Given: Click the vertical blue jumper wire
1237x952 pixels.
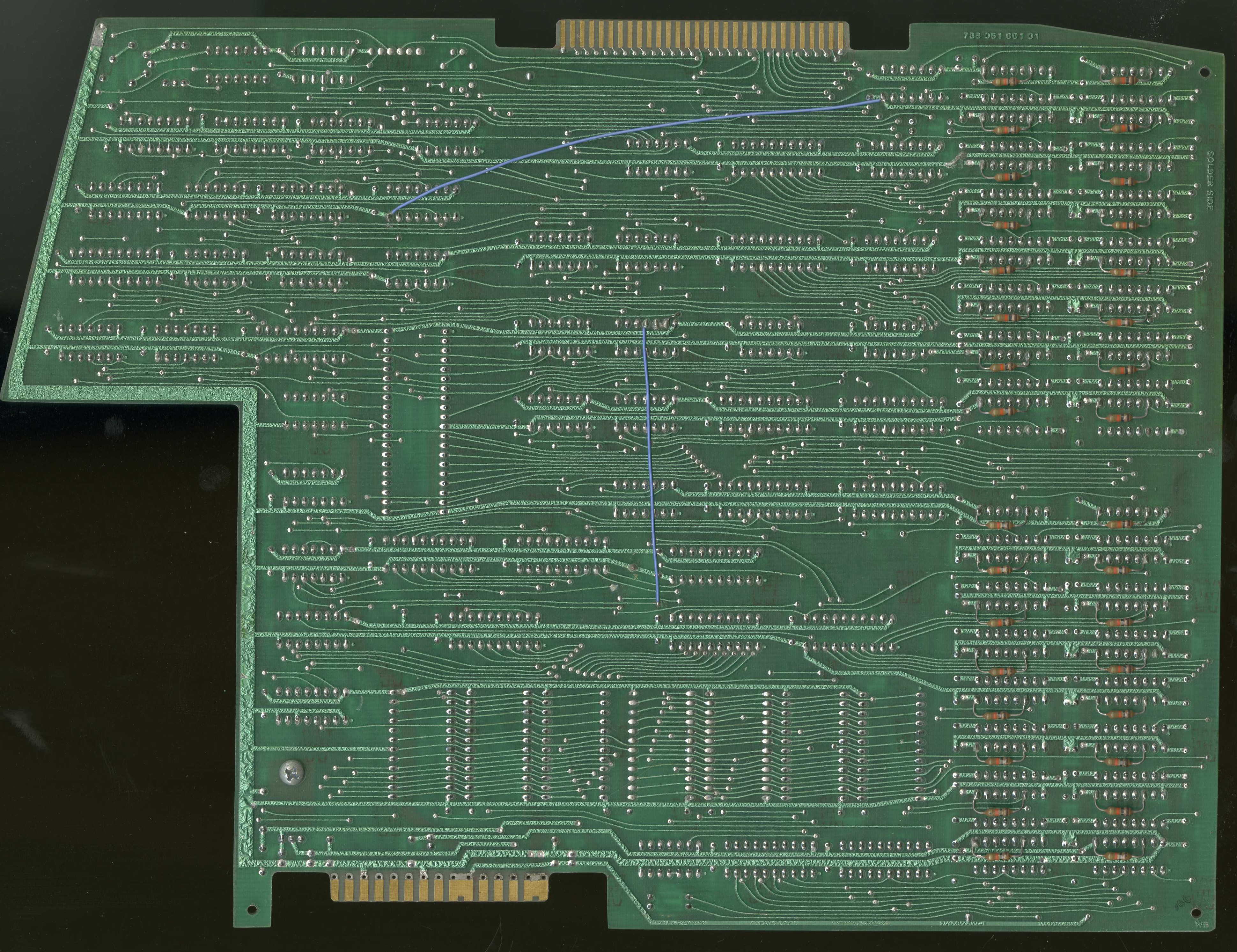Looking at the screenshot, I should [651, 465].
